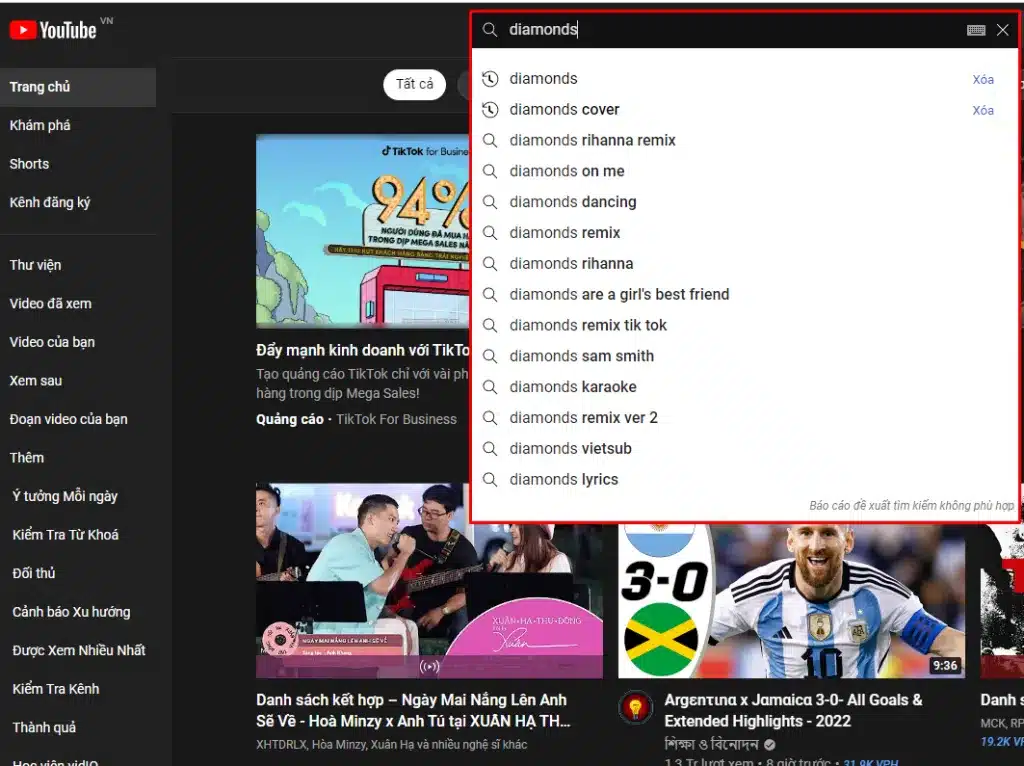Open Argentina x Jamaica 3-0 video thumbnail
1024x766 pixels.
tap(792, 600)
